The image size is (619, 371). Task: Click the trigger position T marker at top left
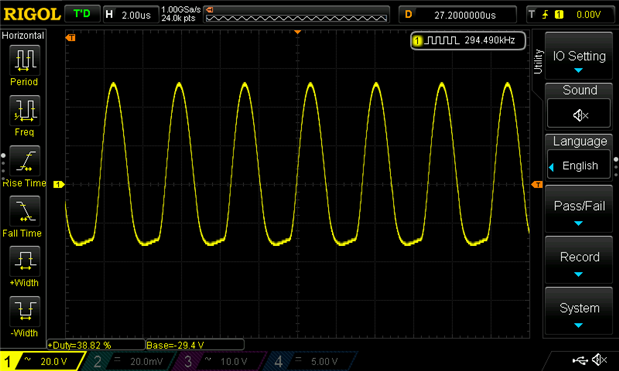(x=70, y=37)
